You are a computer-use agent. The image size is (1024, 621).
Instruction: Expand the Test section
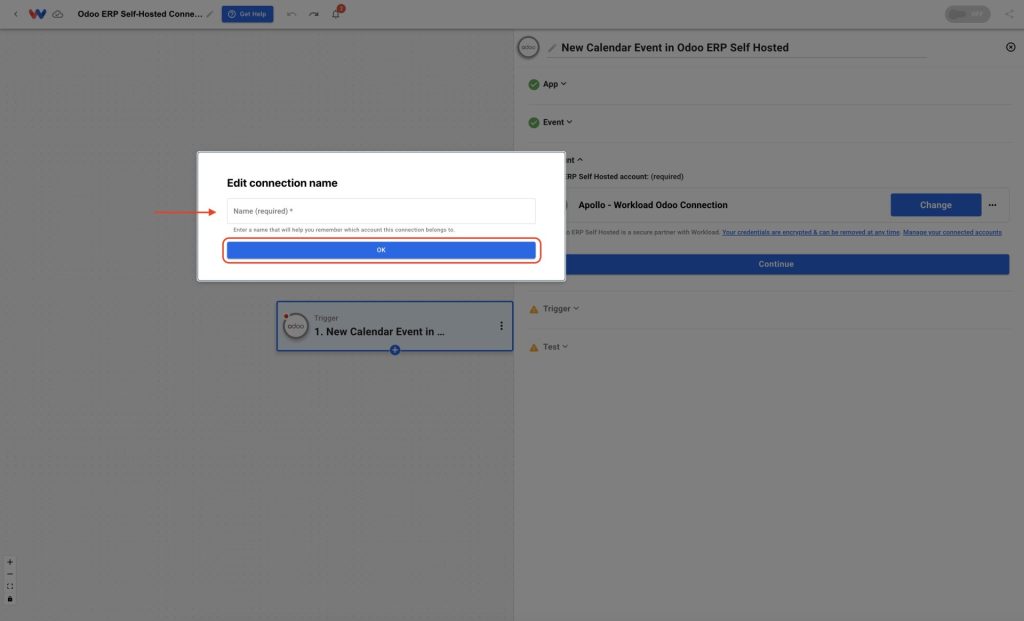point(555,347)
